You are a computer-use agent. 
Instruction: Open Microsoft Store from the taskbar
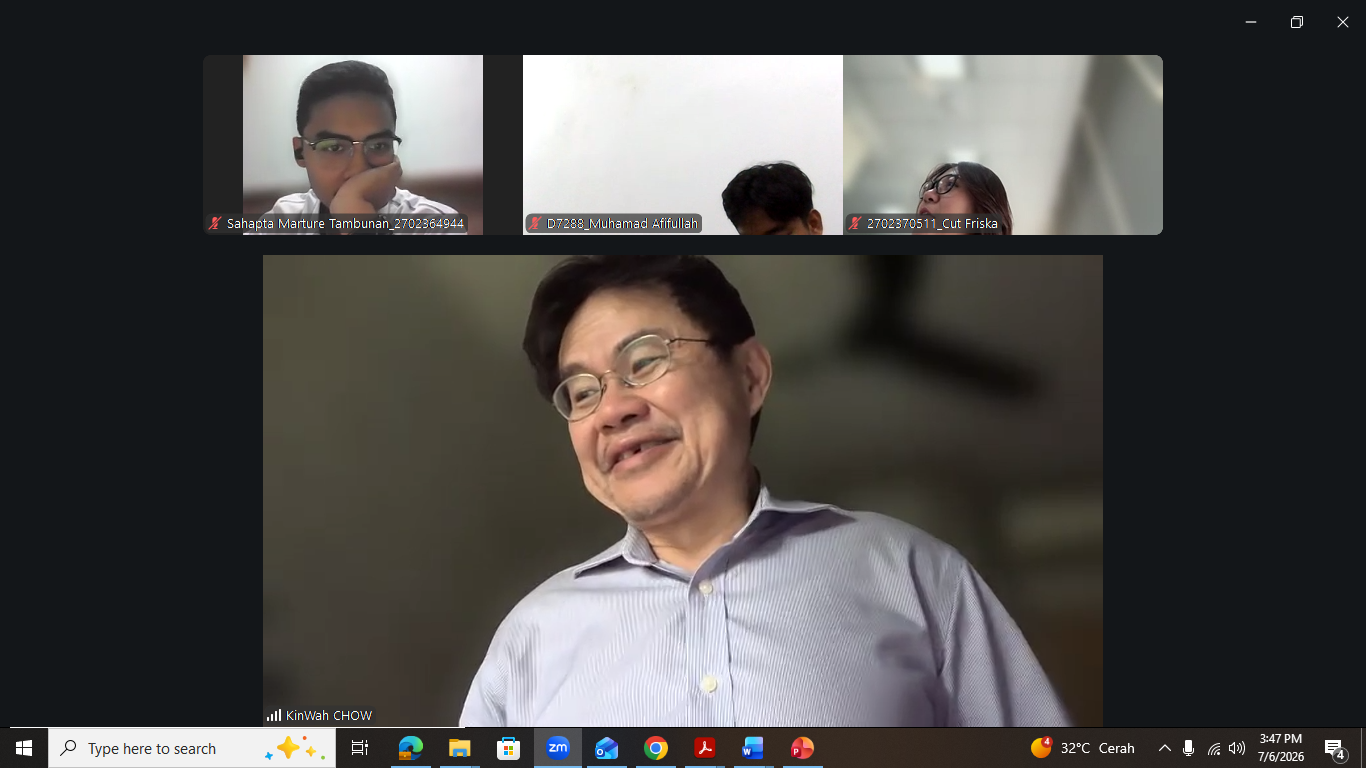click(508, 748)
